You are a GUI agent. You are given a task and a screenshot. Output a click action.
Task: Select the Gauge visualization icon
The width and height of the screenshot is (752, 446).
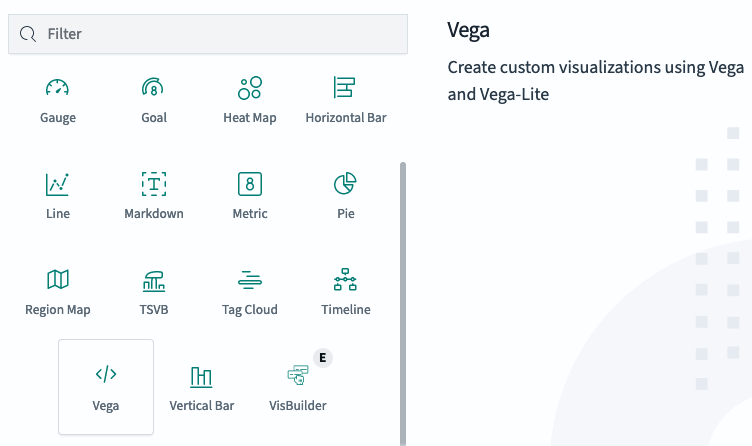coord(58,88)
